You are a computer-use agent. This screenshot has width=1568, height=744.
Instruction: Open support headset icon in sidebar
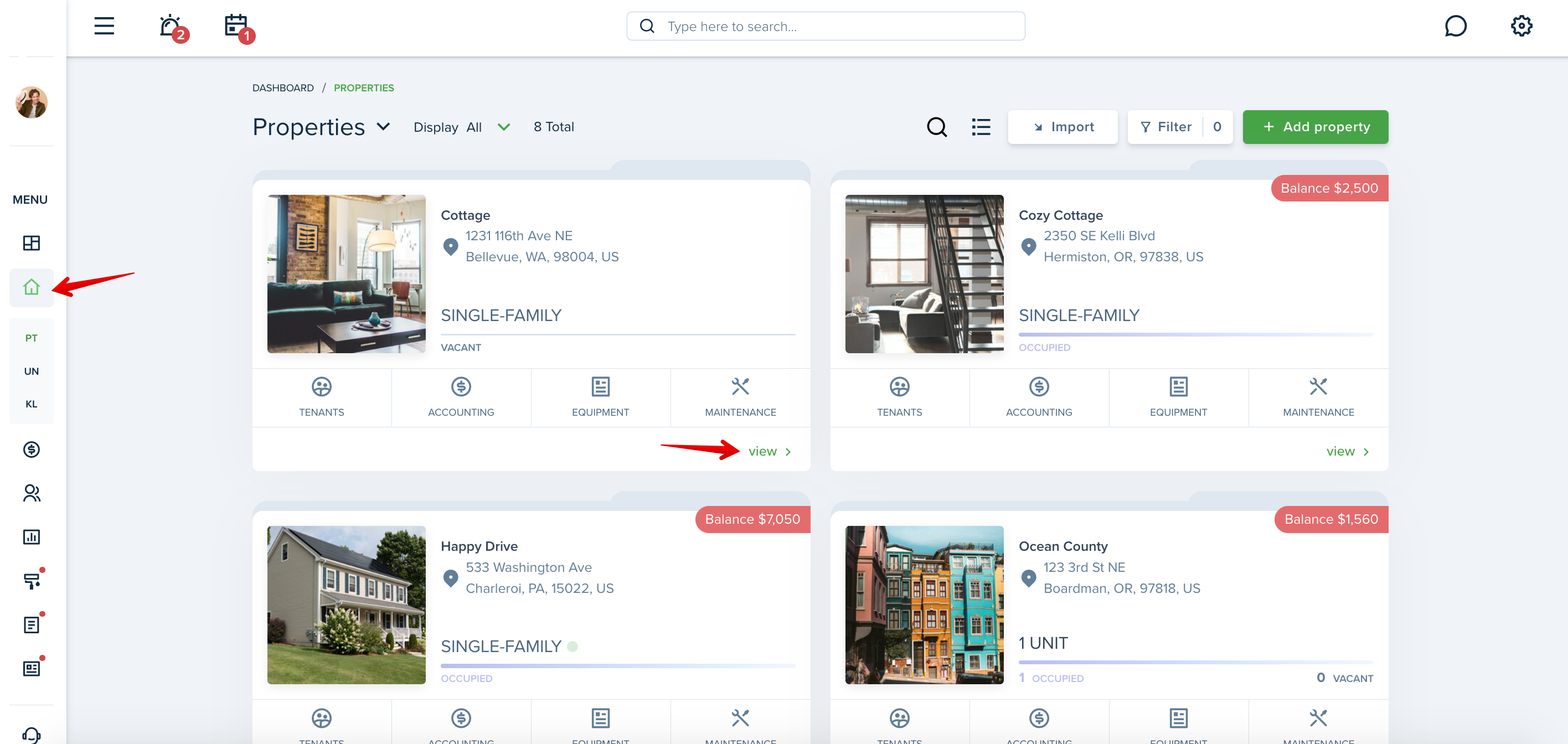(31, 736)
